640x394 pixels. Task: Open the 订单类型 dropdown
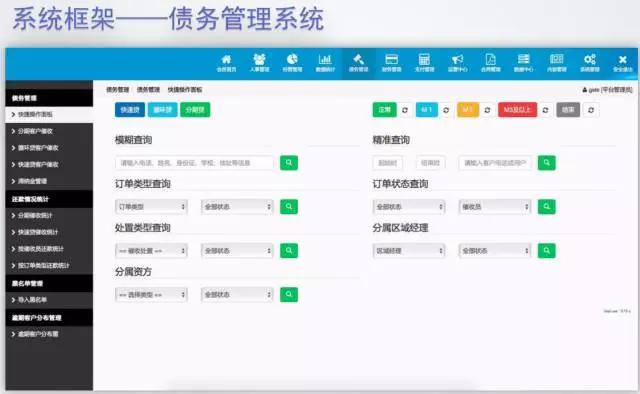[151, 207]
